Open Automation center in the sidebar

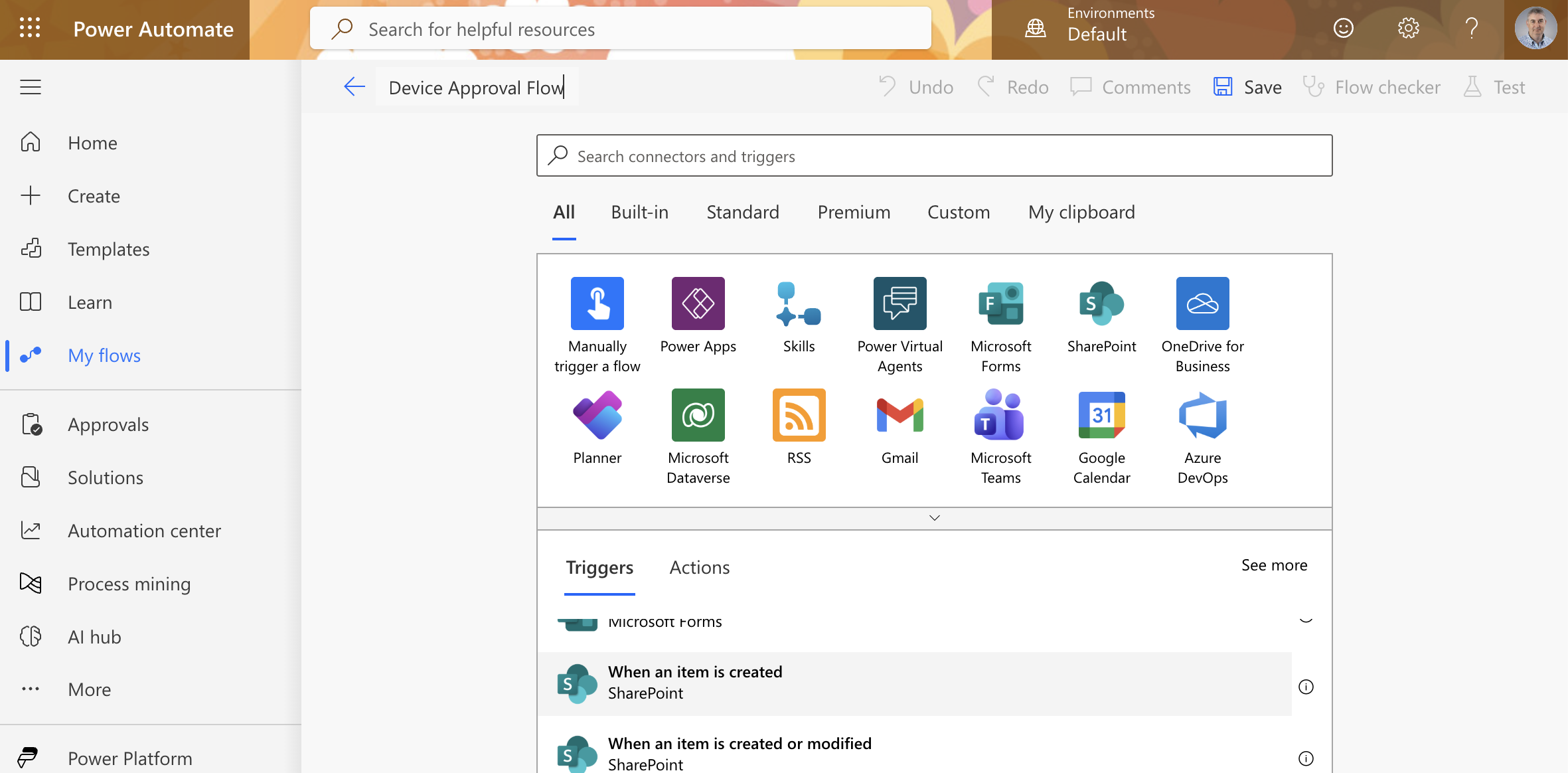[144, 531]
